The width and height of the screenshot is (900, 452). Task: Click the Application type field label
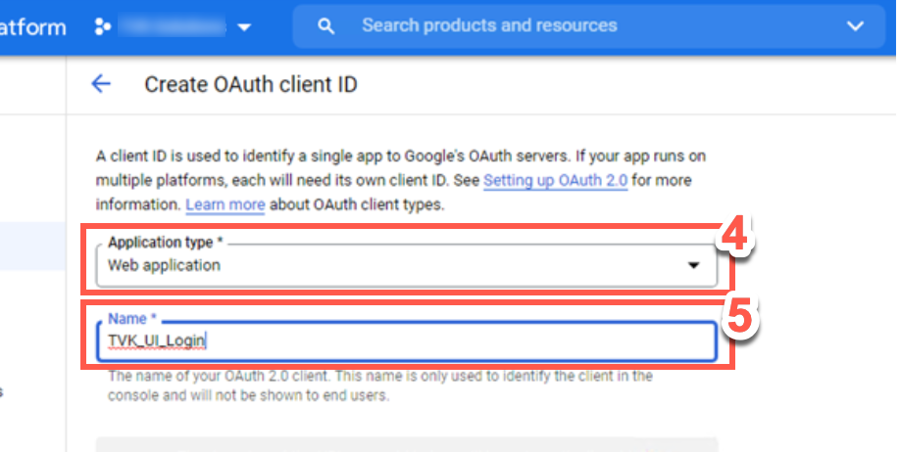pyautogui.click(x=160, y=242)
